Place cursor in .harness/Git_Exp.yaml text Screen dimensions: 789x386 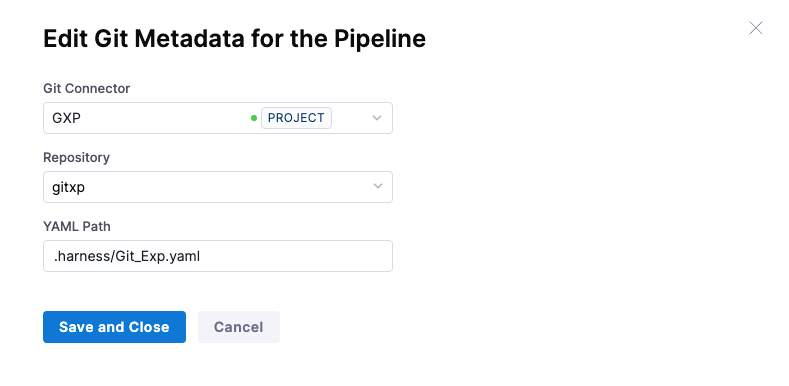click(x=127, y=257)
